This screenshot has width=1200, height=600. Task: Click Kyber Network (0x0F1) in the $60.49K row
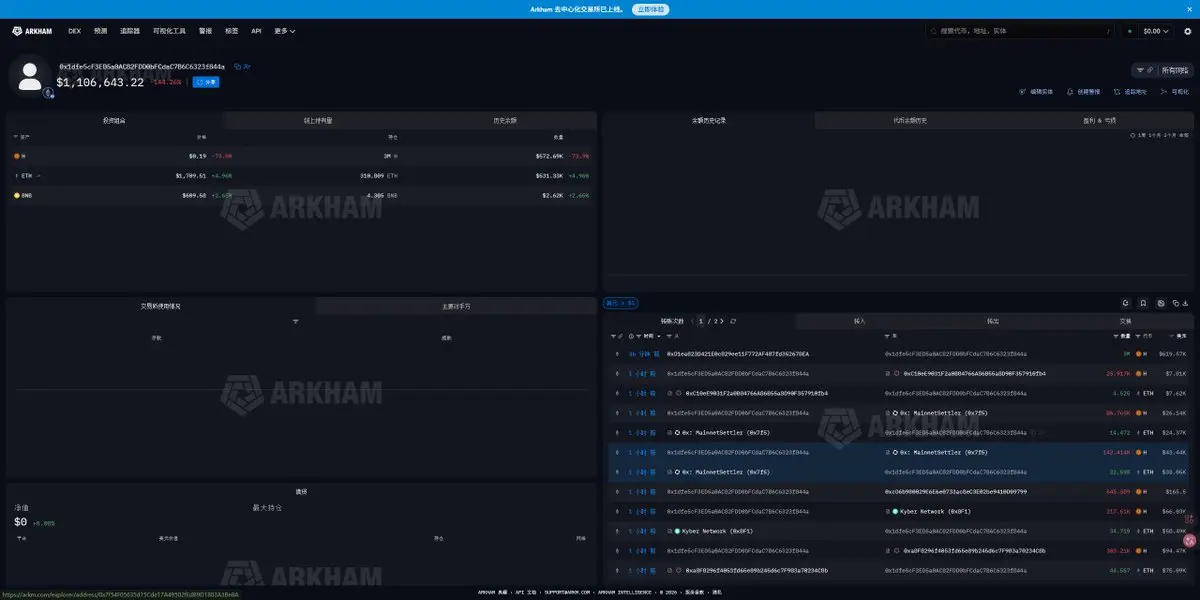(717, 531)
